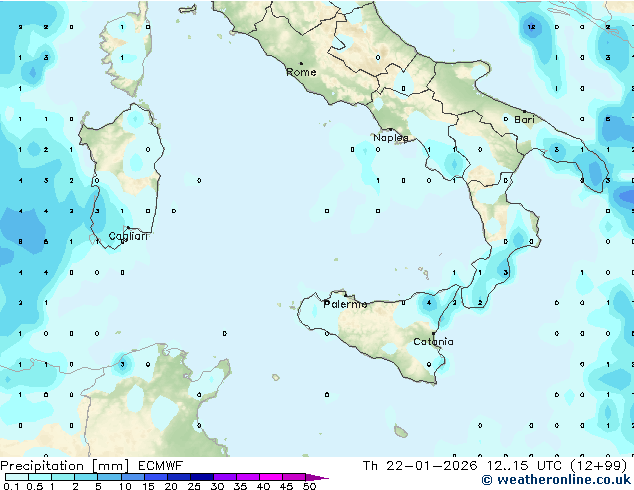
Task: Click the (12+99) forecast offset text
Action: (599, 466)
